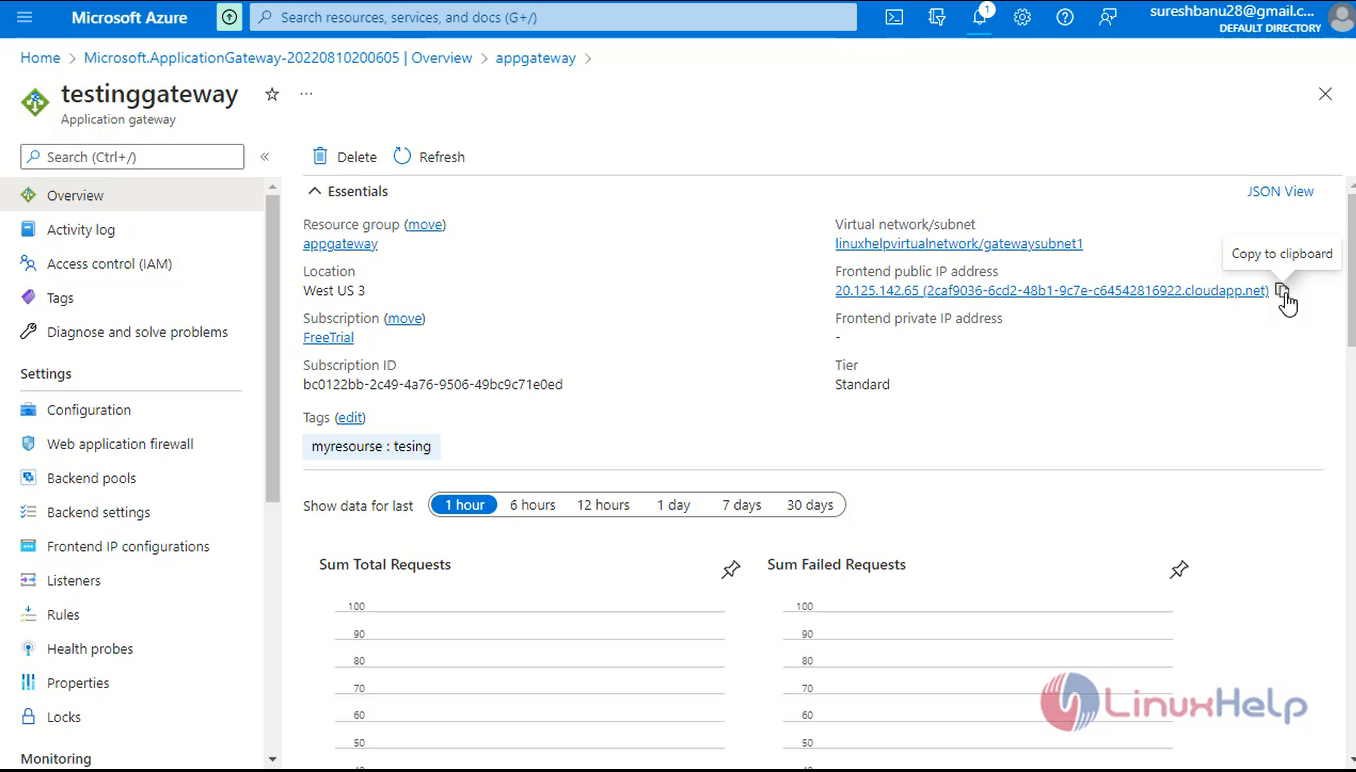
Task: Open Overview in left menu
Action: coord(132,195)
